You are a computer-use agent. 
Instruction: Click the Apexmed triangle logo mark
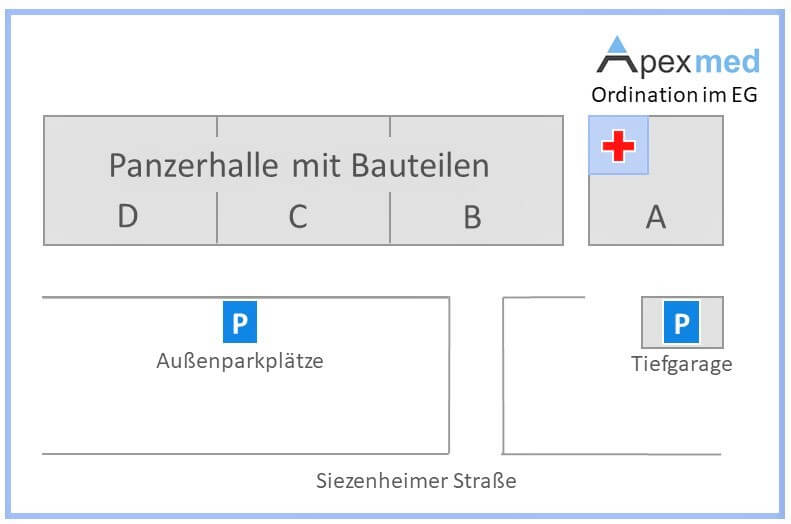pos(617,56)
